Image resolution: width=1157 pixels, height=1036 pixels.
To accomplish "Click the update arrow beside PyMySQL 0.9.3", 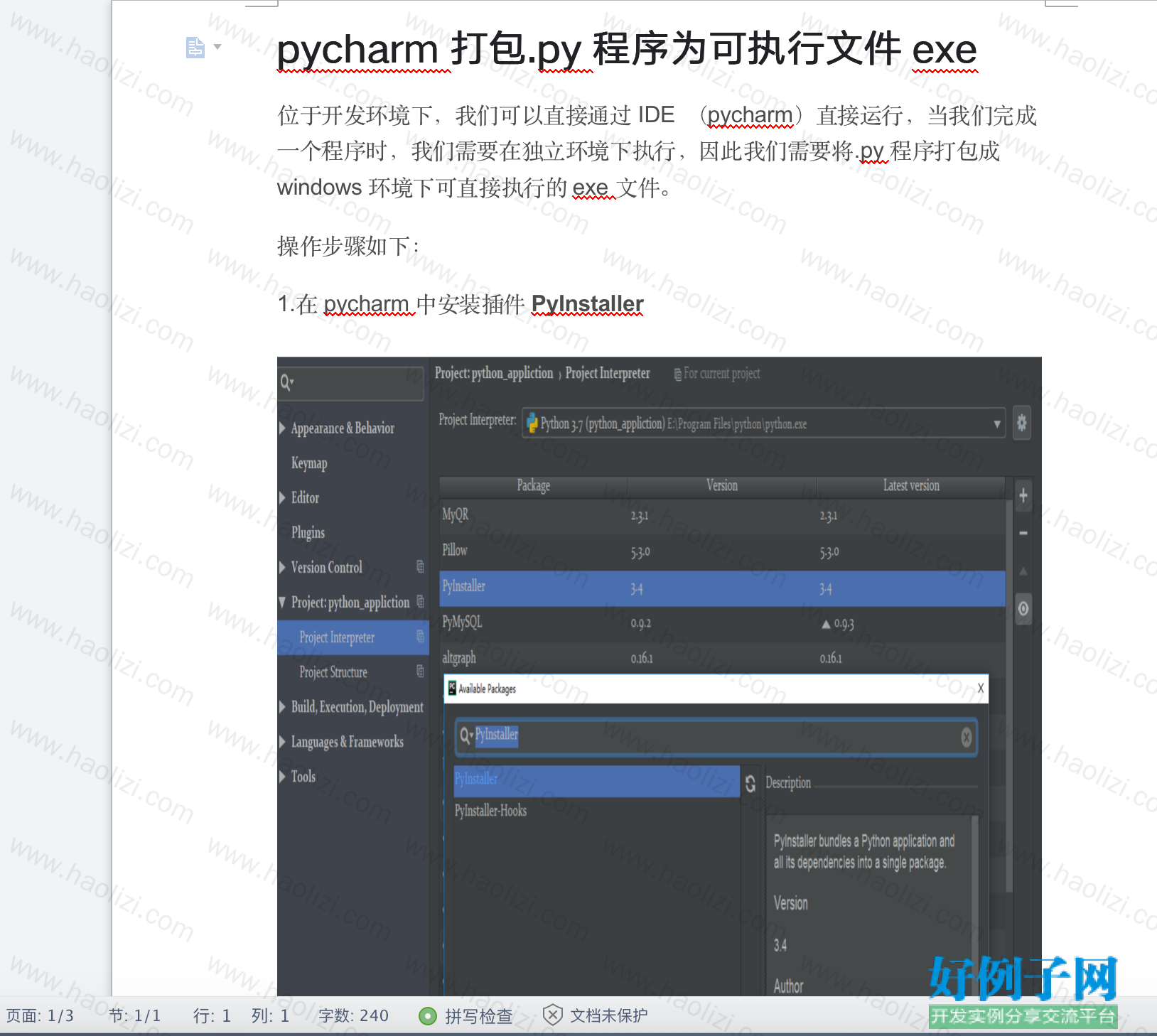I will [x=826, y=625].
